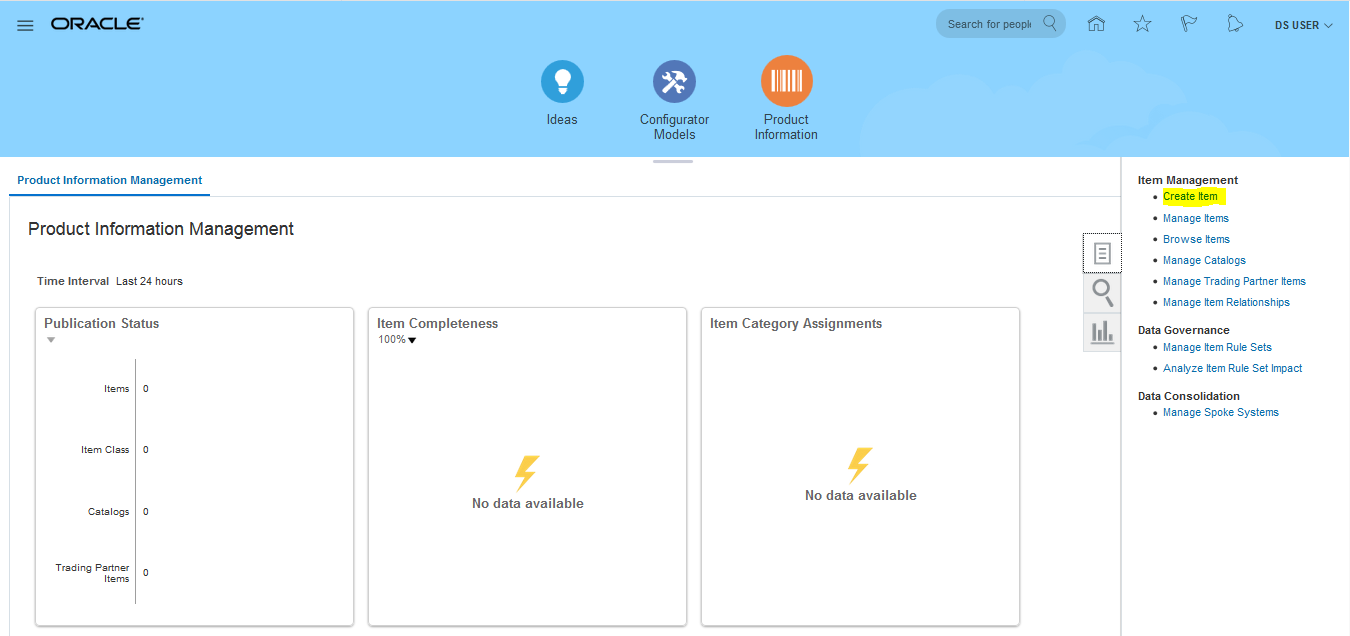Click the Data Governance heading

[x=1184, y=330]
